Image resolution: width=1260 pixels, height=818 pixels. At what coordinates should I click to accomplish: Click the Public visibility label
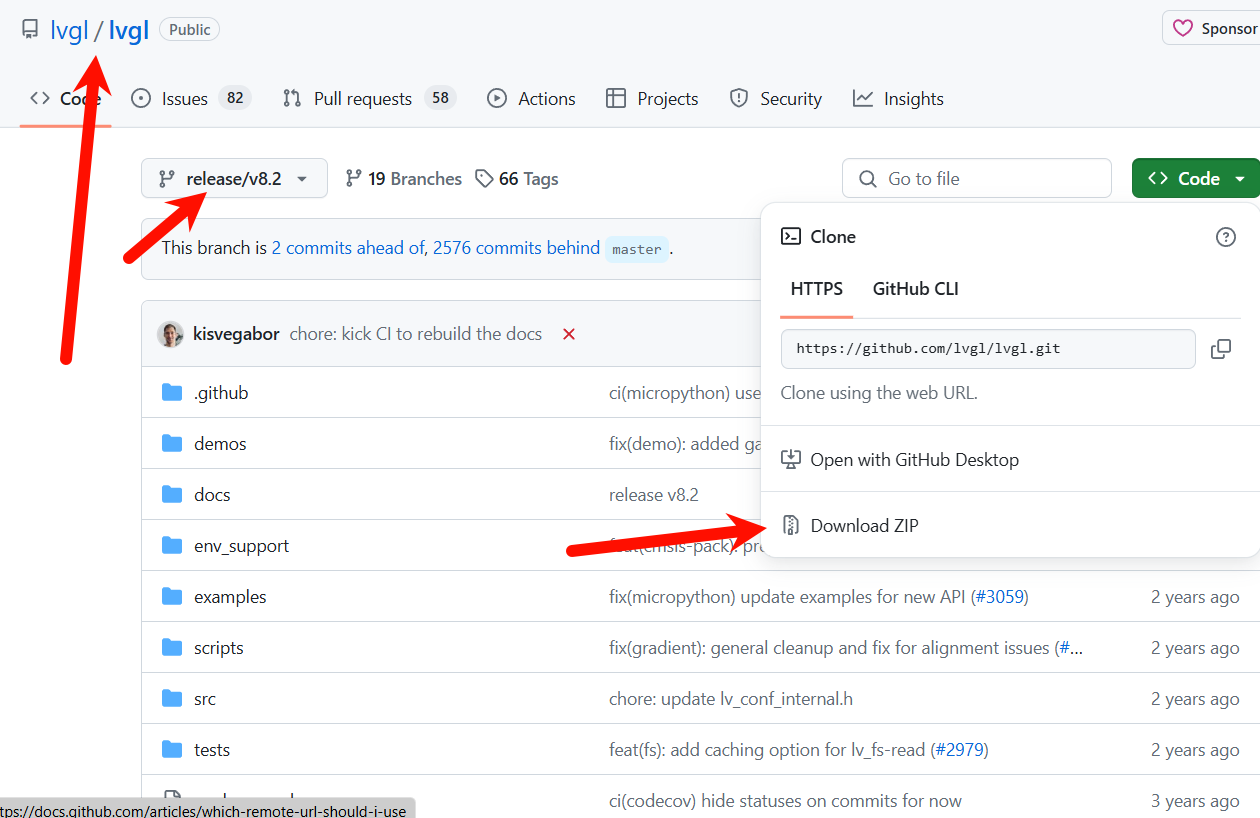pyautogui.click(x=189, y=30)
